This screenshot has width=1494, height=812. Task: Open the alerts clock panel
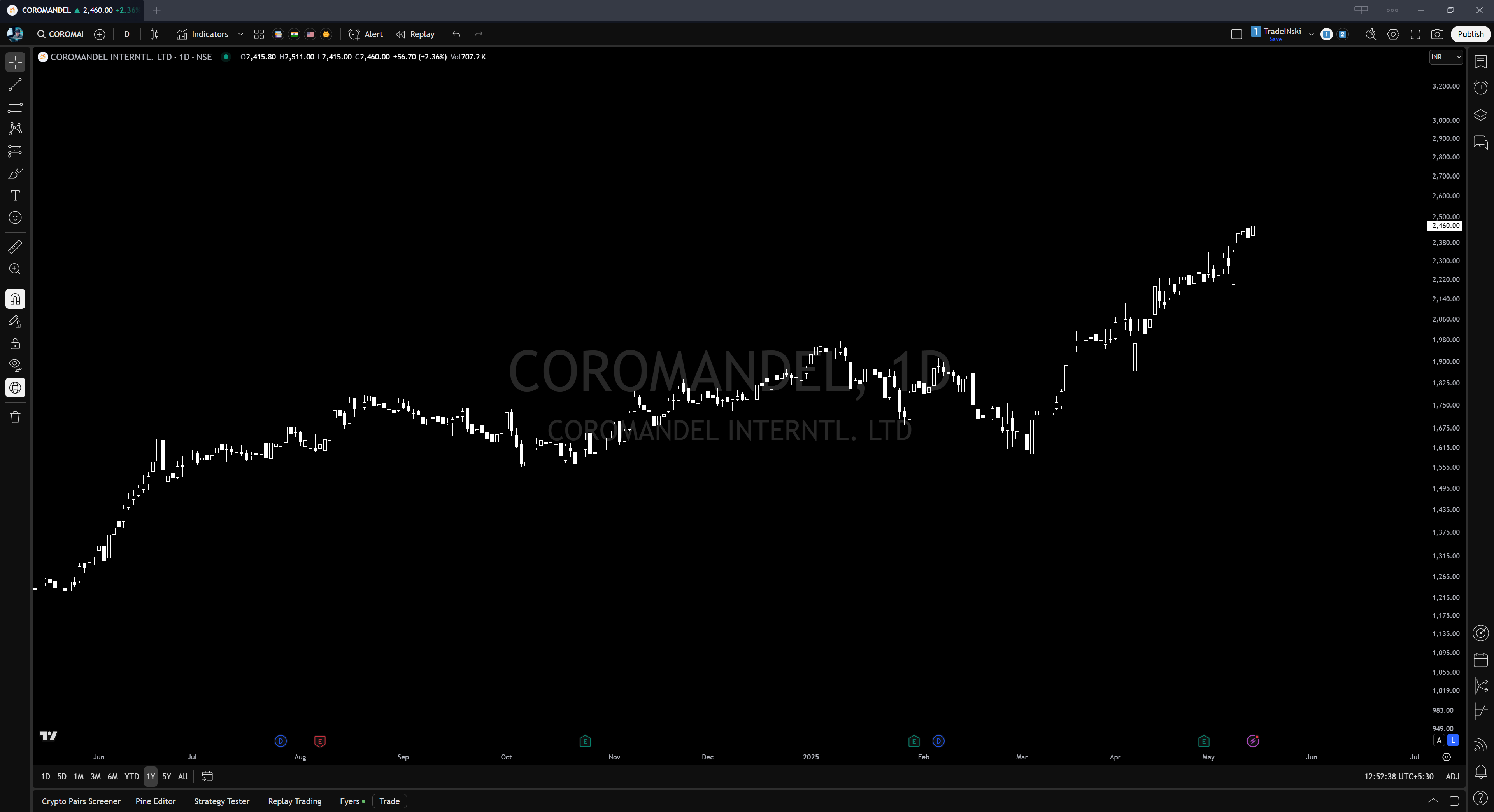(x=1481, y=87)
